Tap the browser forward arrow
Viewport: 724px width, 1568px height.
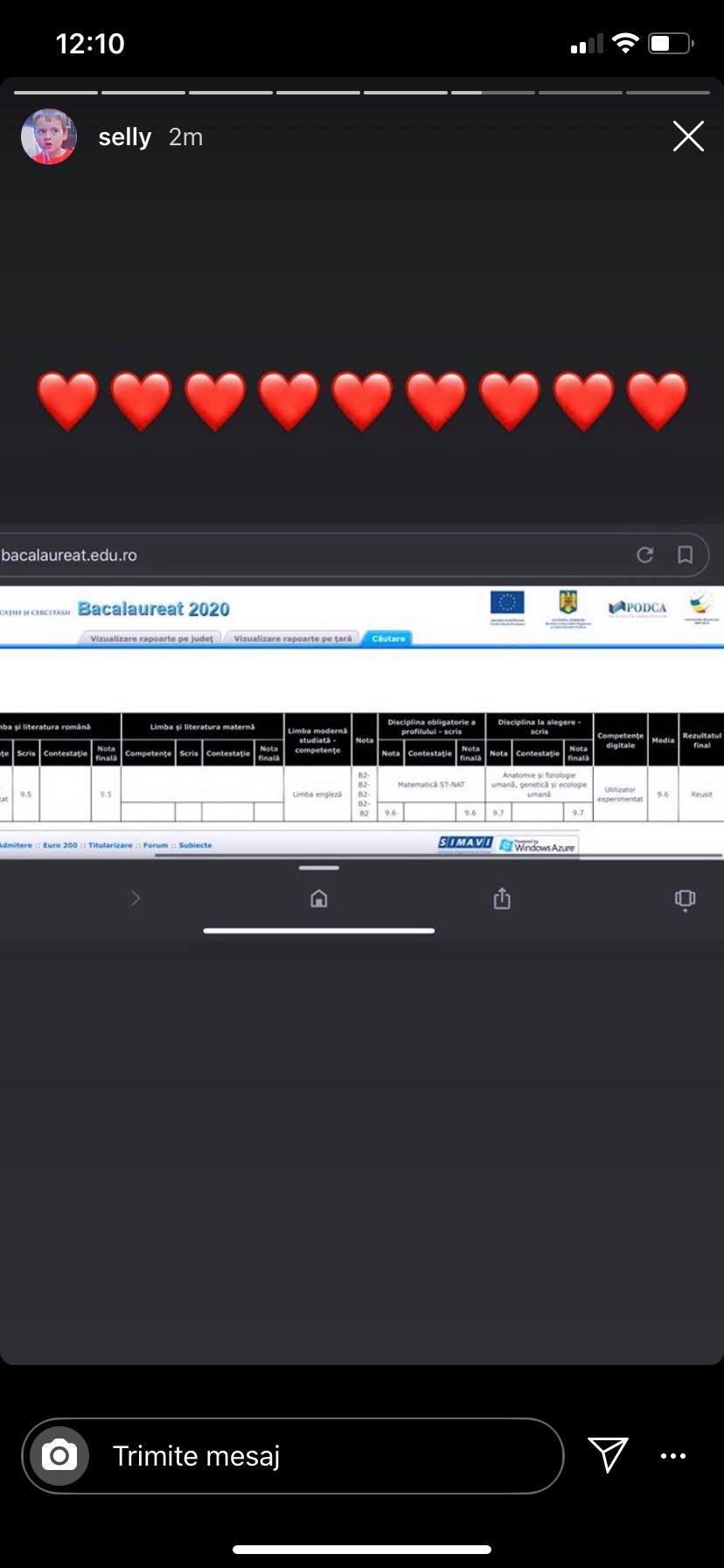click(136, 899)
